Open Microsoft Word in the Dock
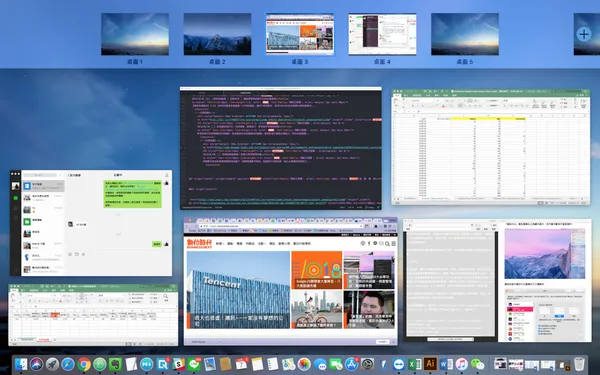The width and height of the screenshot is (600, 375). pos(446,364)
